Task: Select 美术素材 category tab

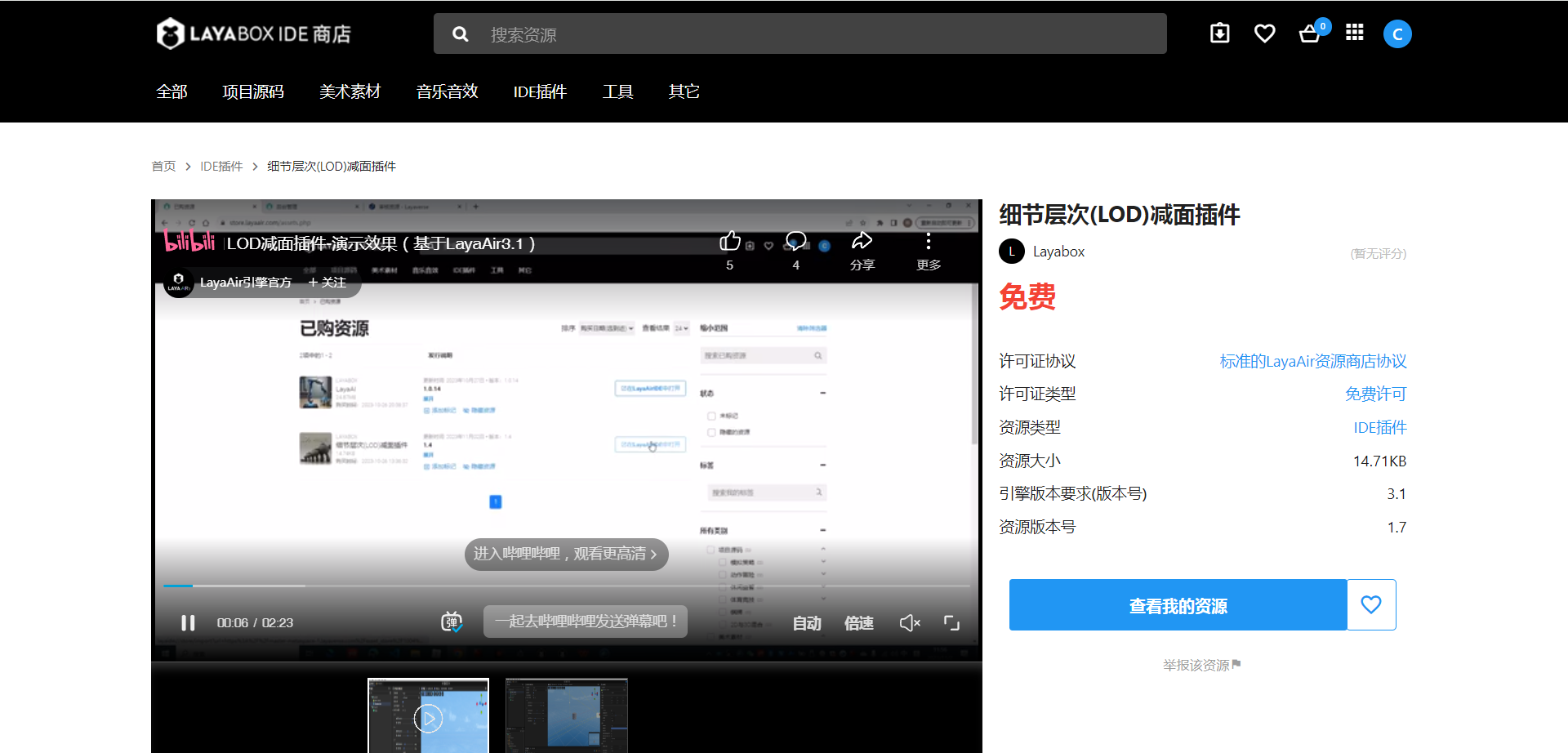Action: coord(350,91)
